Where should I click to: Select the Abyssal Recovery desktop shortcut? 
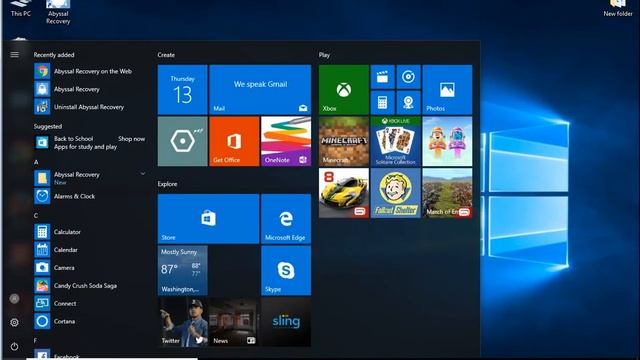(x=58, y=12)
